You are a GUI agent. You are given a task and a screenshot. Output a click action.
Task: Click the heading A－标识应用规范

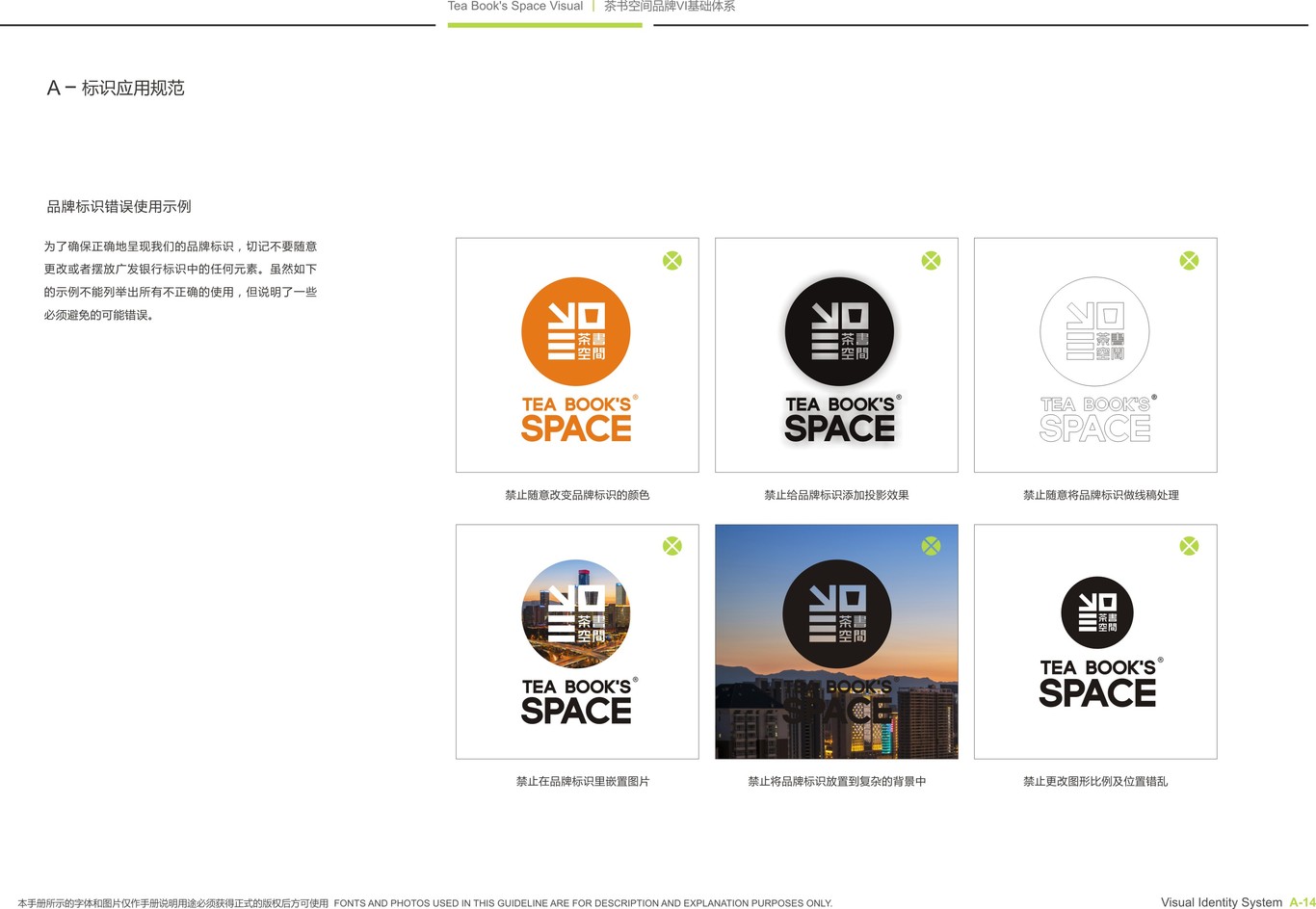(x=116, y=88)
